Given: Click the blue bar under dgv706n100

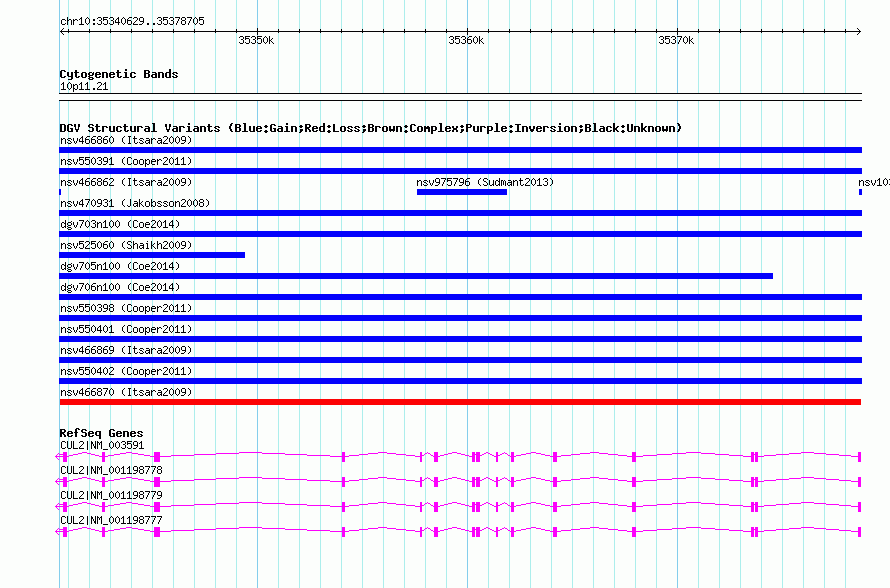Looking at the screenshot, I should point(460,297).
